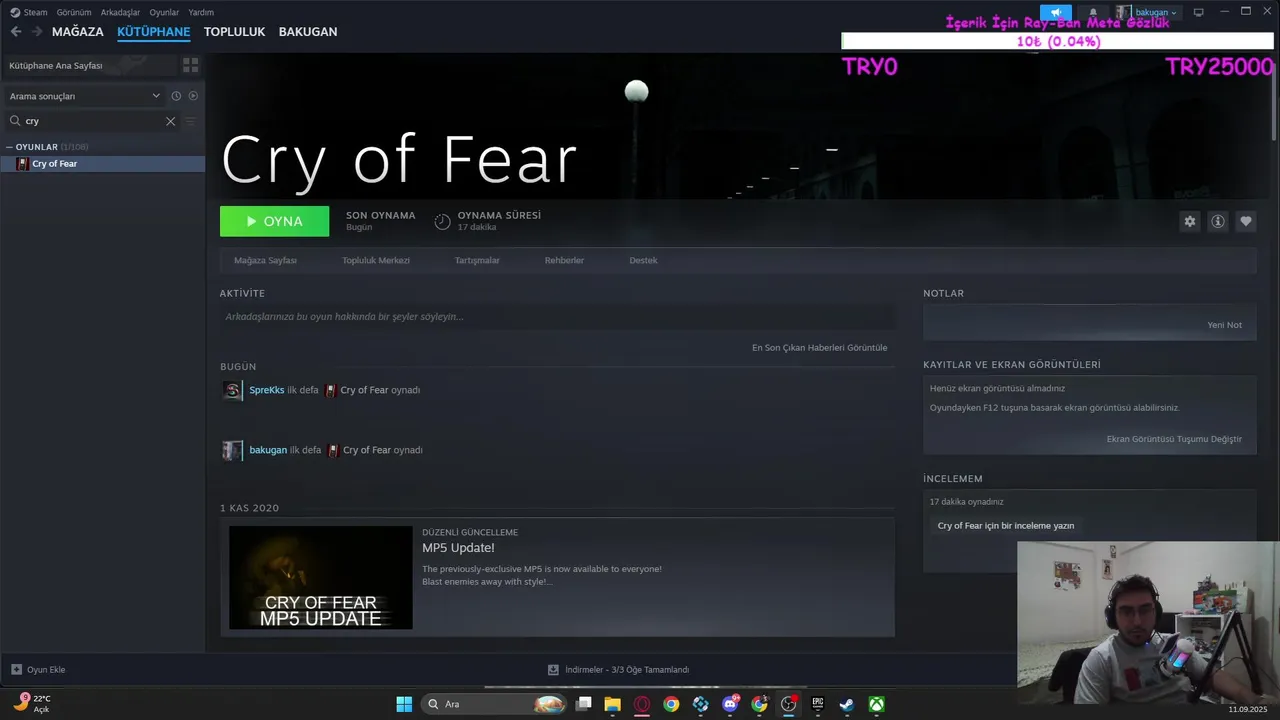Click Ekran Görüntüsü Tuşumu Değiştir

coord(1174,439)
